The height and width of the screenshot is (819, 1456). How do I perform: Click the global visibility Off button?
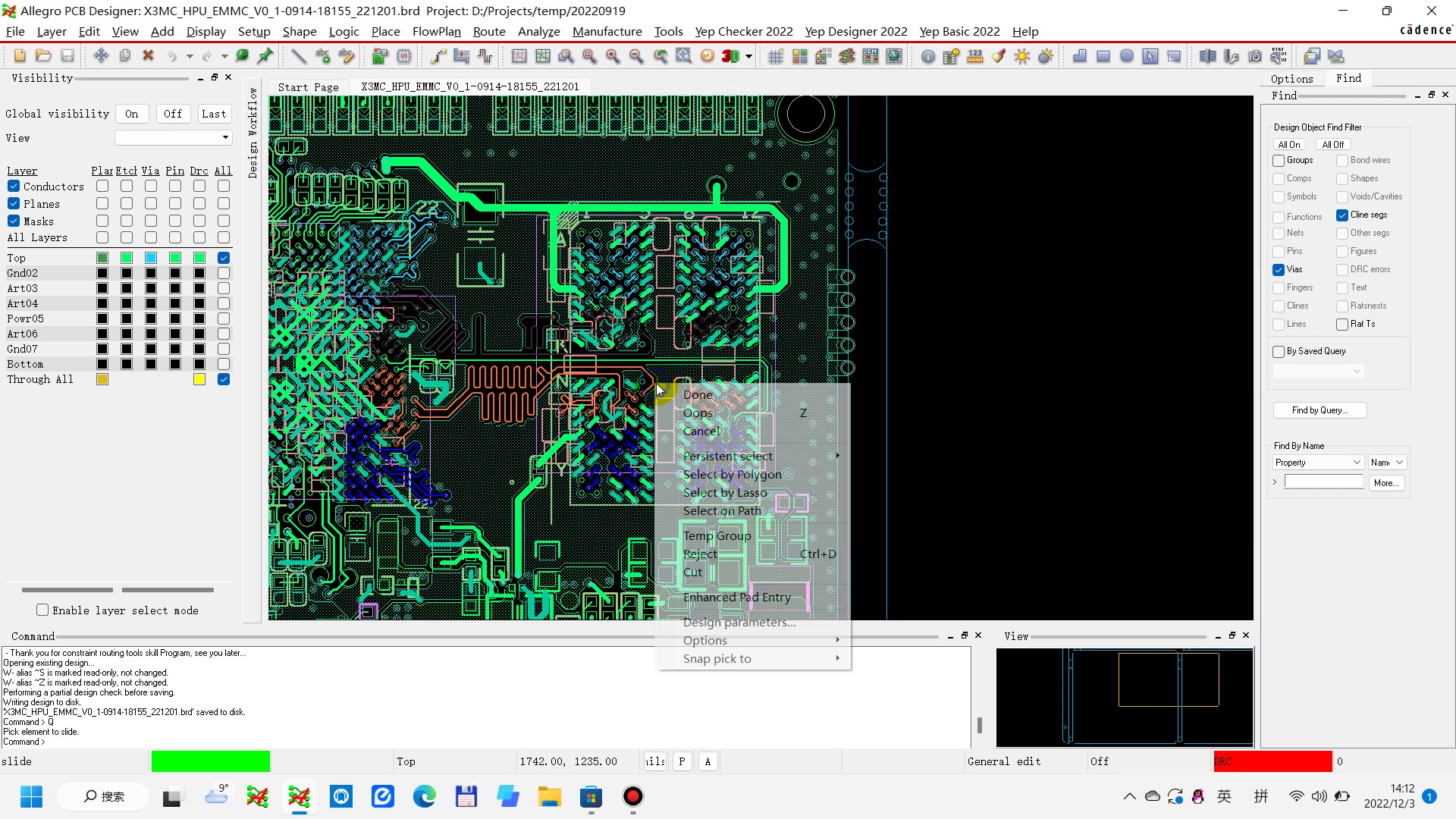(173, 114)
